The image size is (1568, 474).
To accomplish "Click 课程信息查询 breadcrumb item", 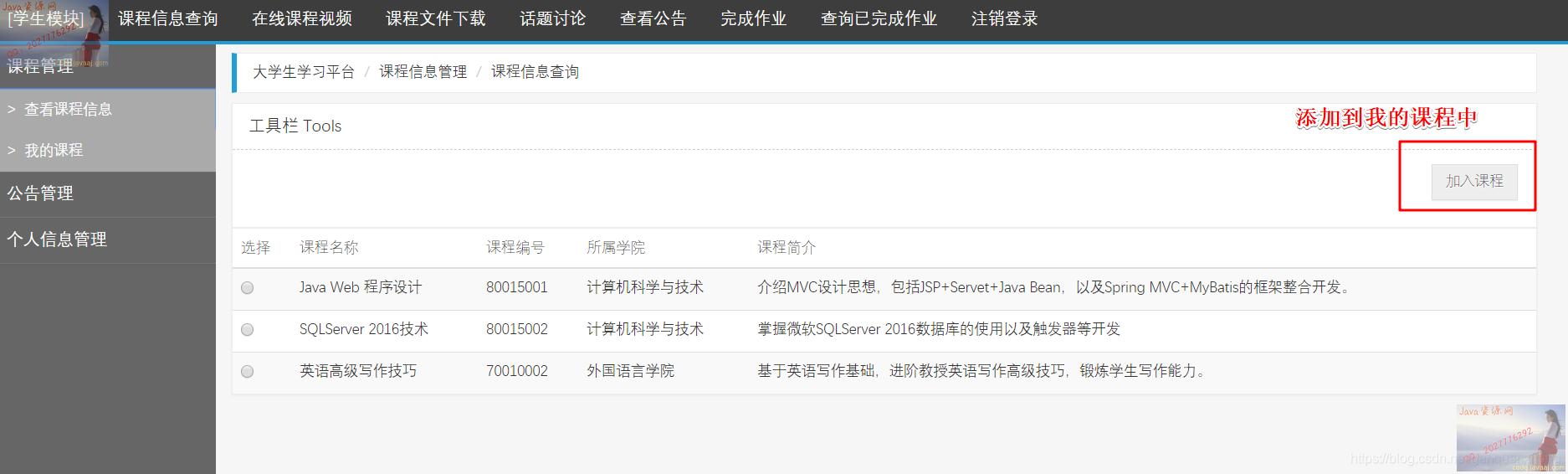I will click(x=535, y=72).
